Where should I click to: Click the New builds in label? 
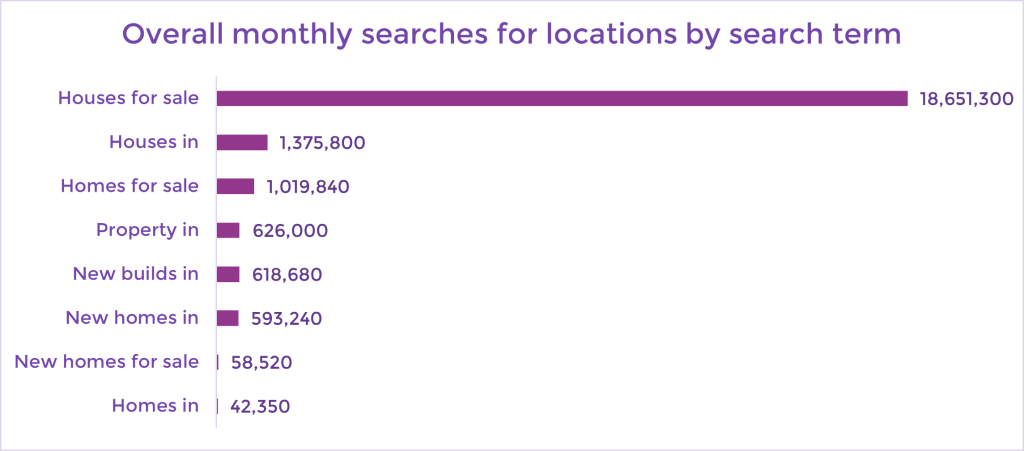coord(135,273)
